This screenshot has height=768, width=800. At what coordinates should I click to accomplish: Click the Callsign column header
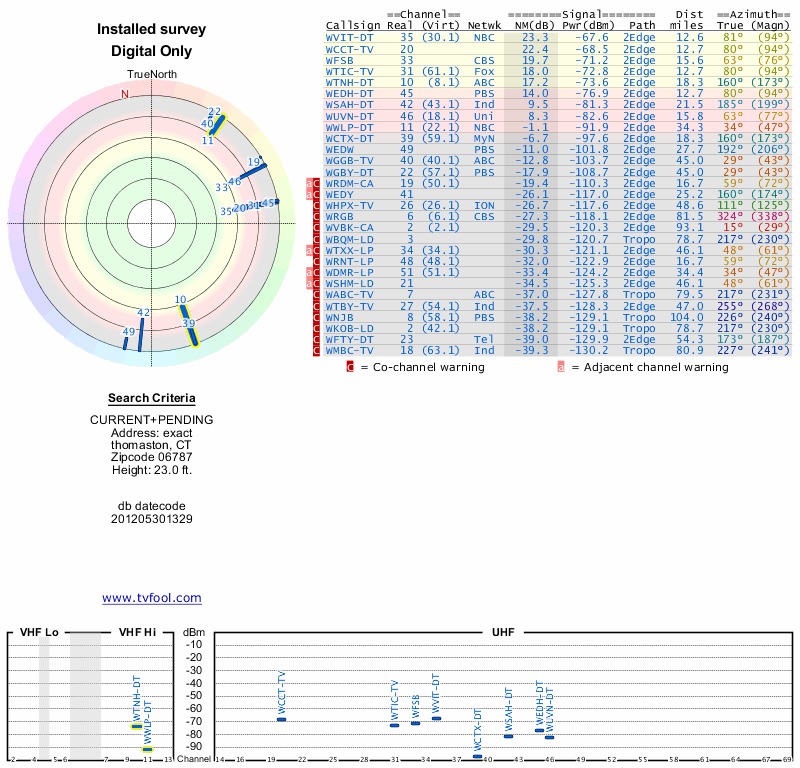click(x=351, y=25)
